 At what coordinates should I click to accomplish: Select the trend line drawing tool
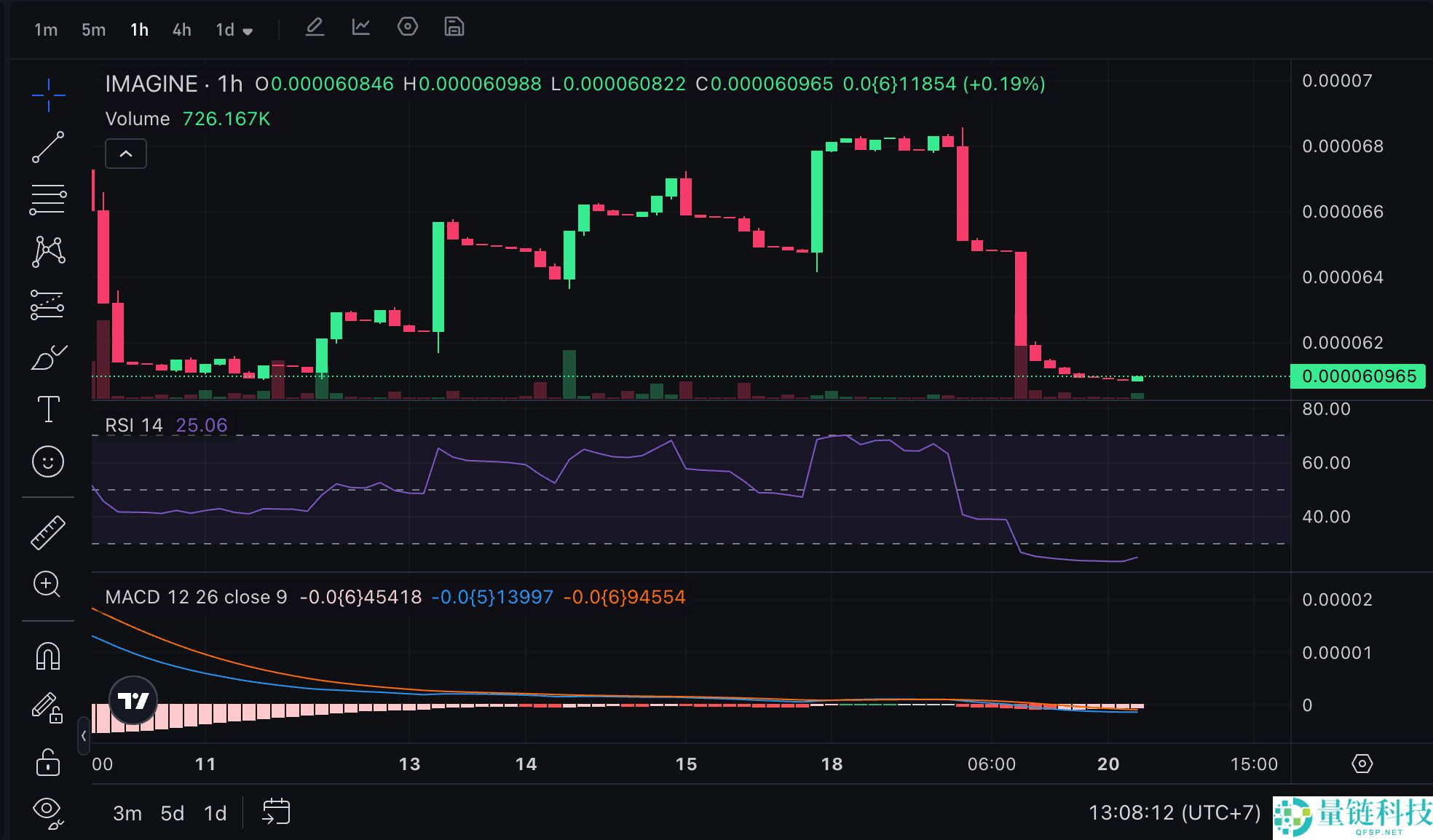pos(48,147)
